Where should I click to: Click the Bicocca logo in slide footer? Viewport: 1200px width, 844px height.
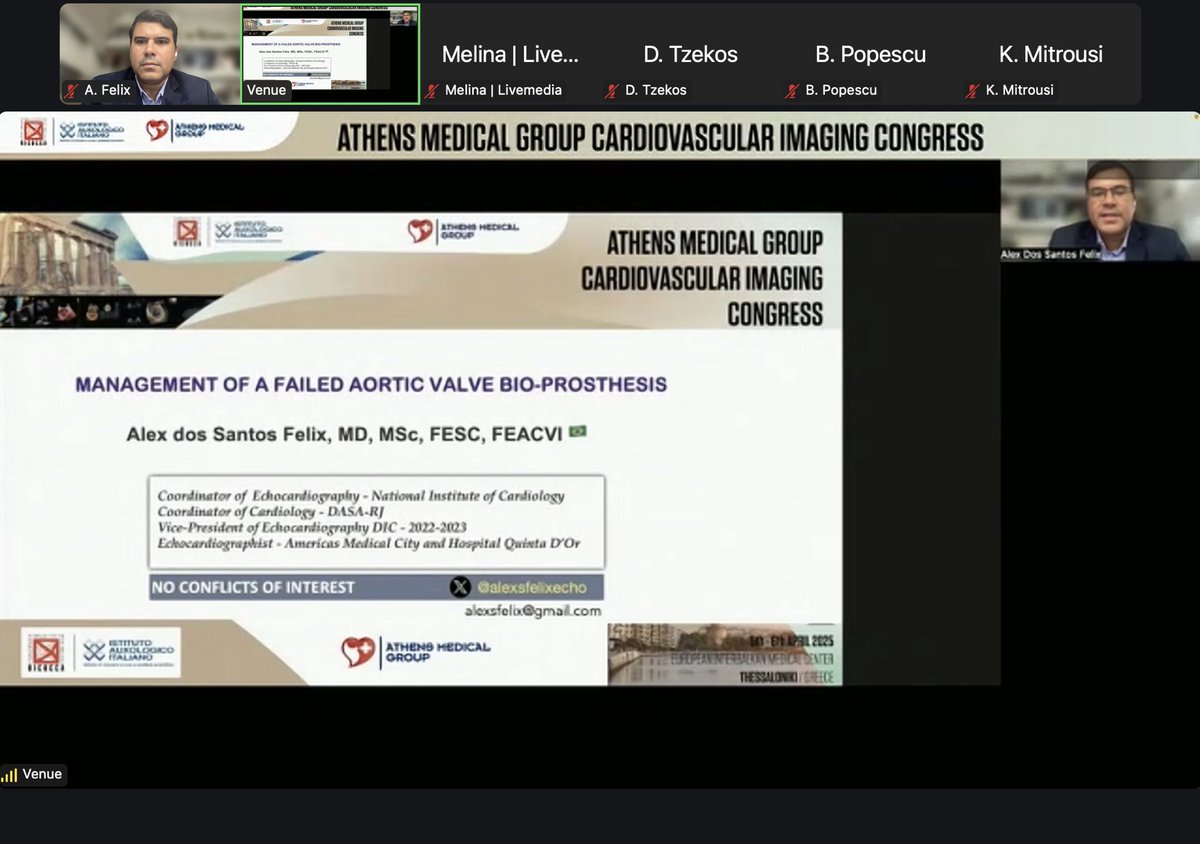pos(46,652)
